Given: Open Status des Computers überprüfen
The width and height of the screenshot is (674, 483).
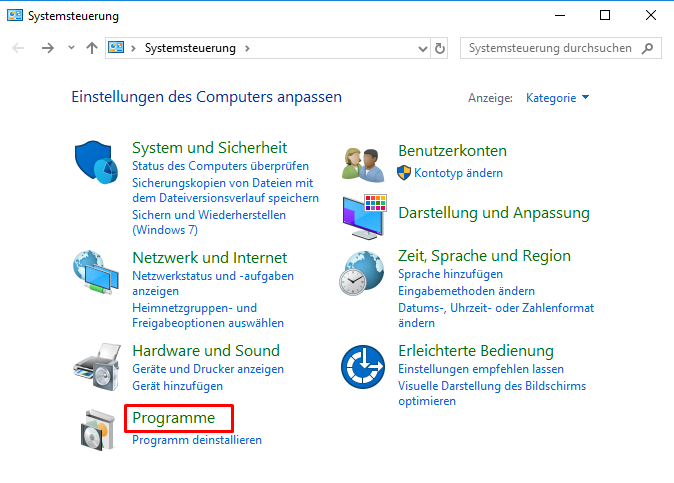Looking at the screenshot, I should [221, 166].
